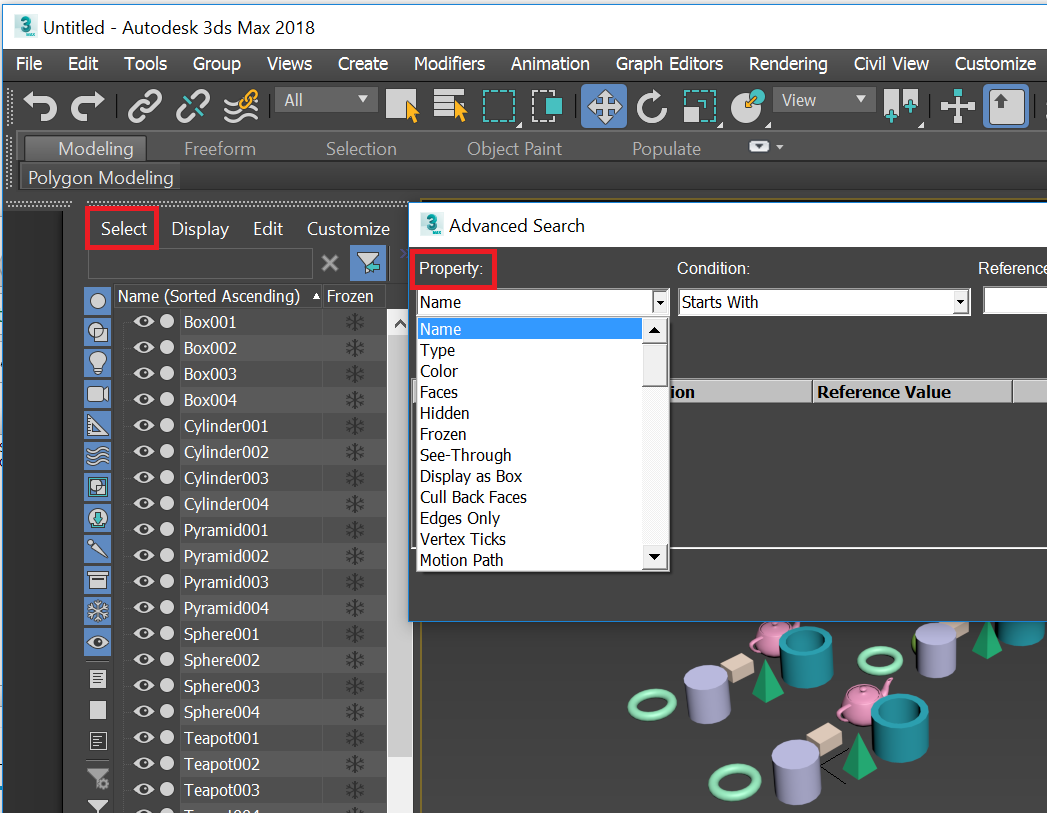Switch to the Object Paint tab
This screenshot has height=813, width=1047.
514,149
